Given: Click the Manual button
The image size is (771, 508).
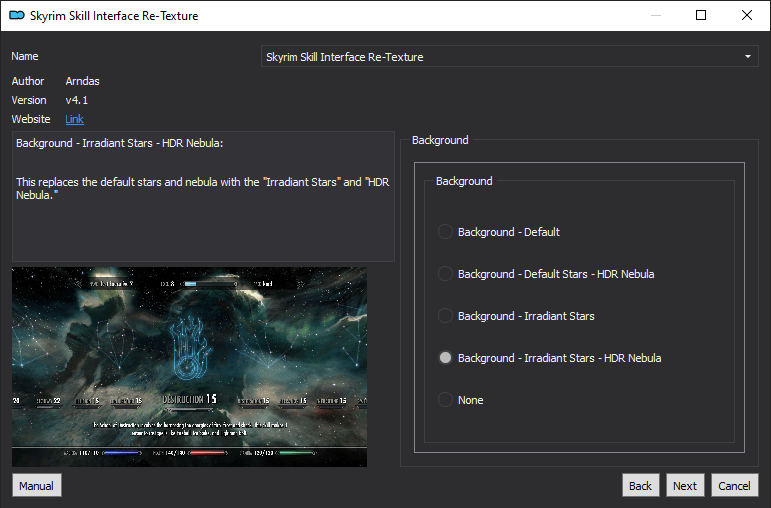Looking at the screenshot, I should (36, 486).
